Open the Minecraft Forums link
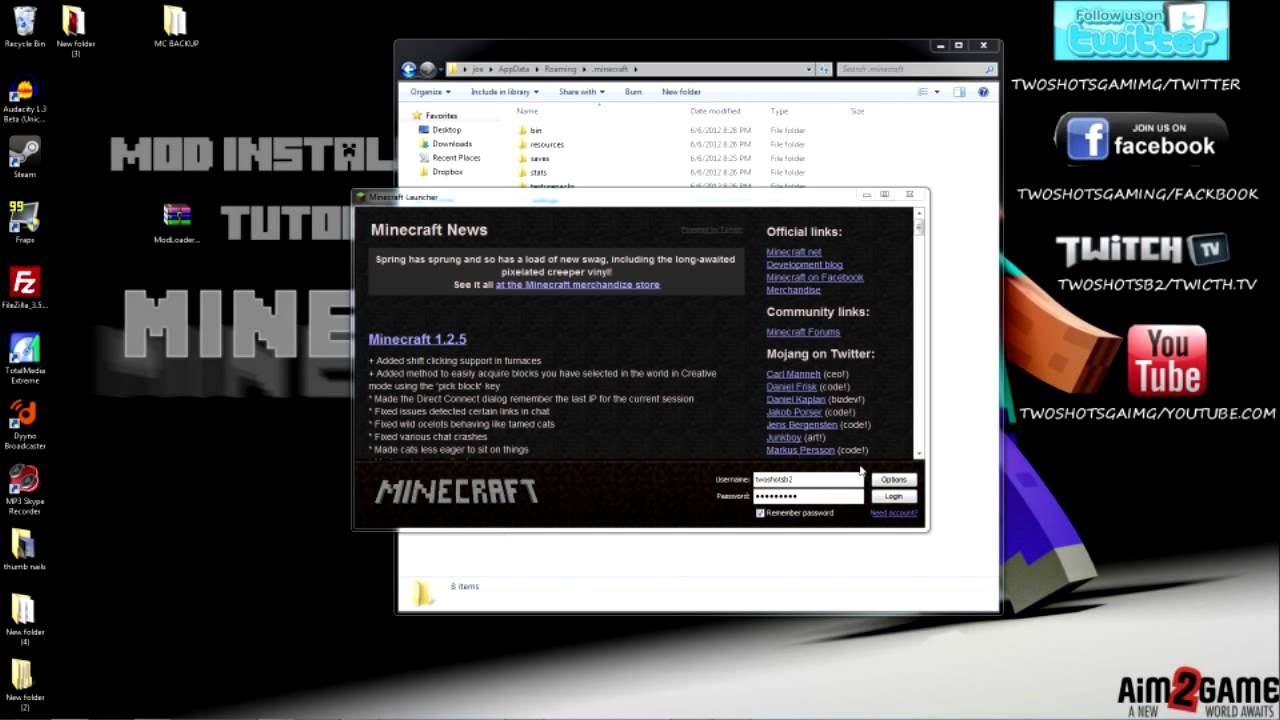Viewport: 1280px width, 720px height. 803,332
